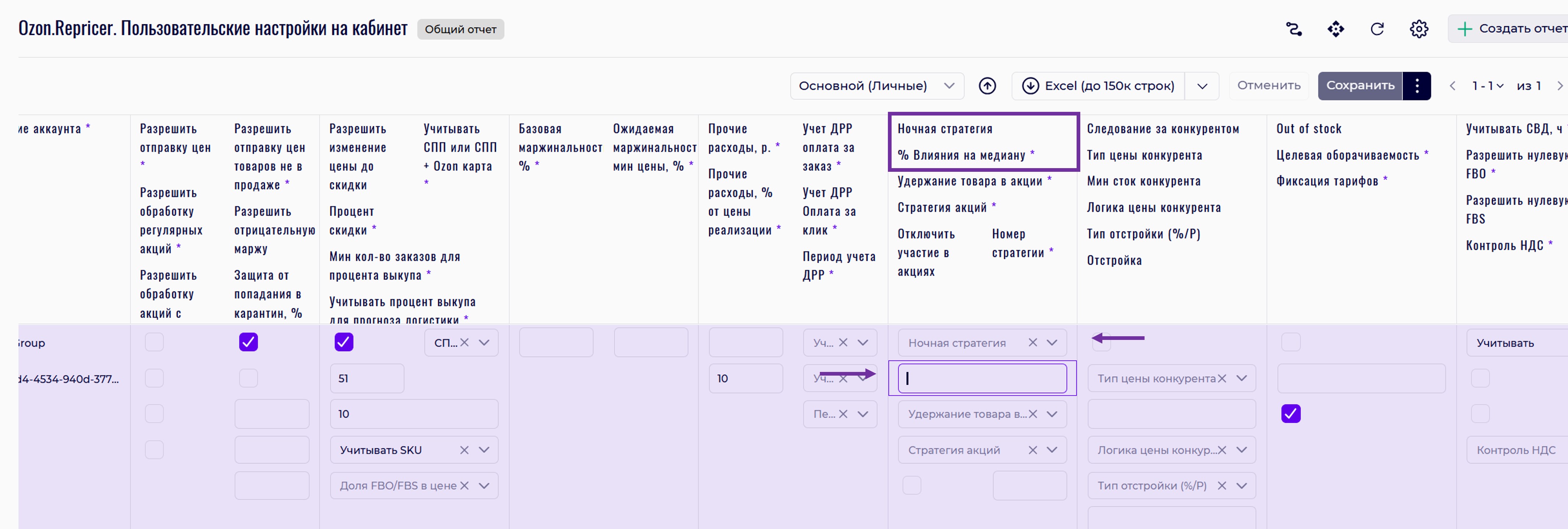Expand Основной (Личные) dropdown
The height and width of the screenshot is (529, 1568).
tap(877, 86)
